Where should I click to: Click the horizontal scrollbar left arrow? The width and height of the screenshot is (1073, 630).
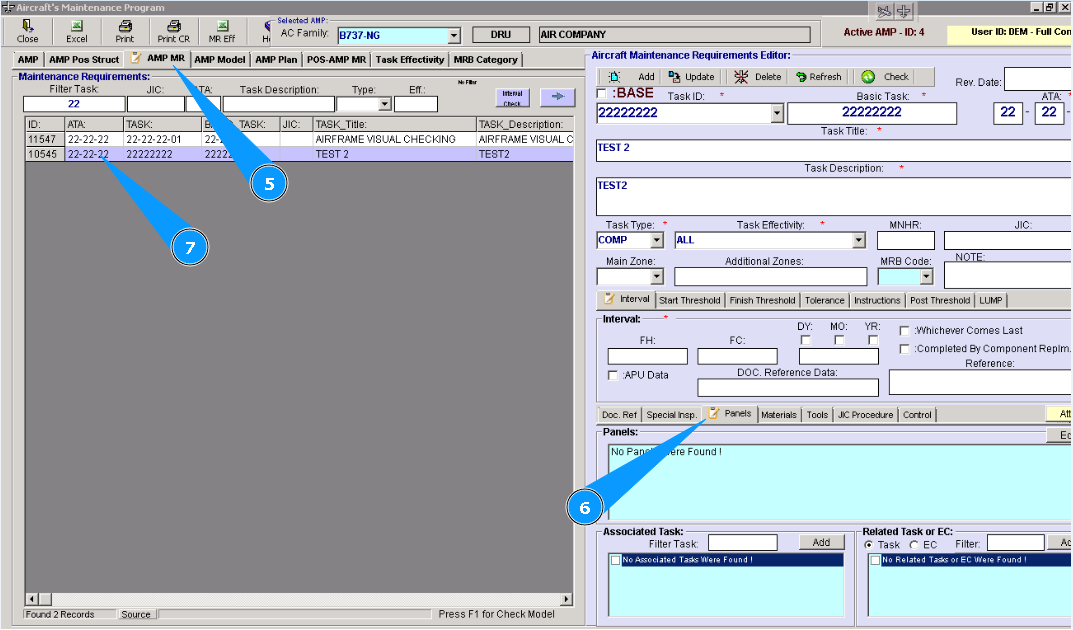[31, 599]
